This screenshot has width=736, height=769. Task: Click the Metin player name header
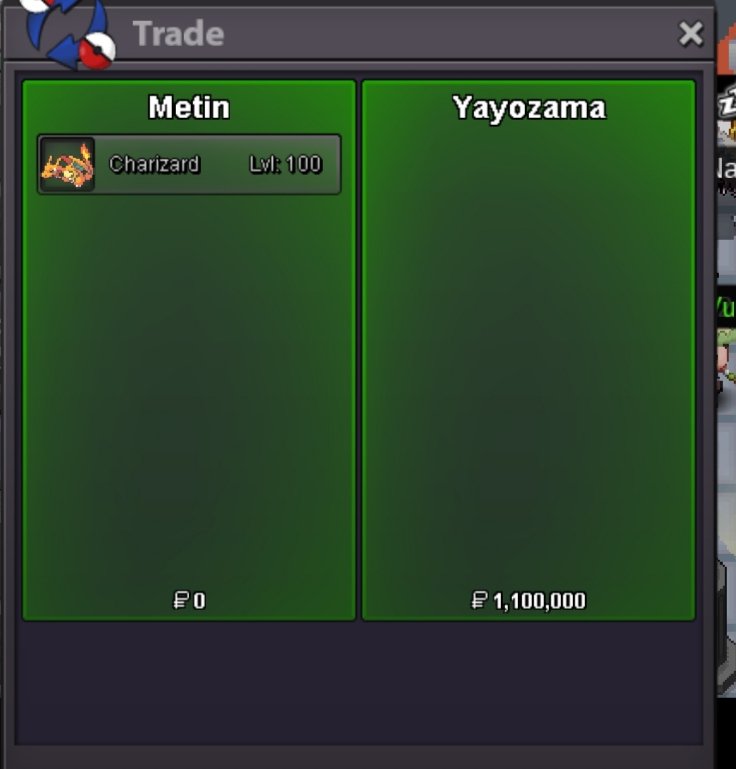point(189,107)
